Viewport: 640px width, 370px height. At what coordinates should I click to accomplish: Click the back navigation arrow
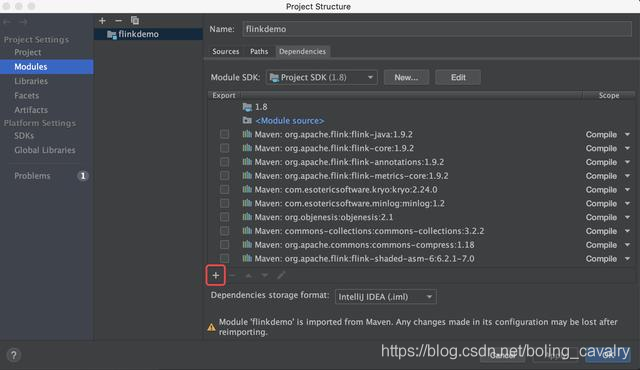(x=7, y=22)
